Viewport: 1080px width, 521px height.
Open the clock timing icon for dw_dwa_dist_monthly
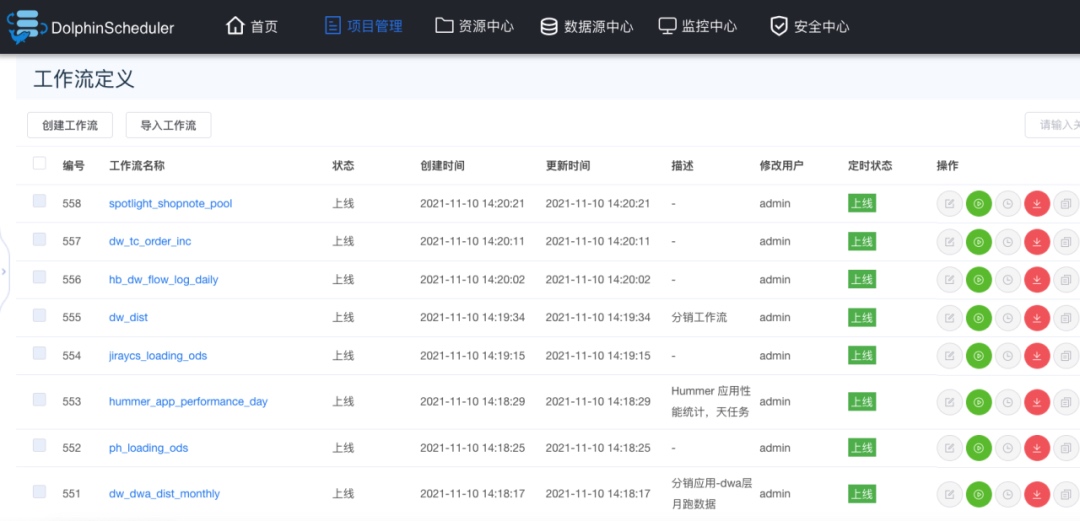coord(1008,494)
